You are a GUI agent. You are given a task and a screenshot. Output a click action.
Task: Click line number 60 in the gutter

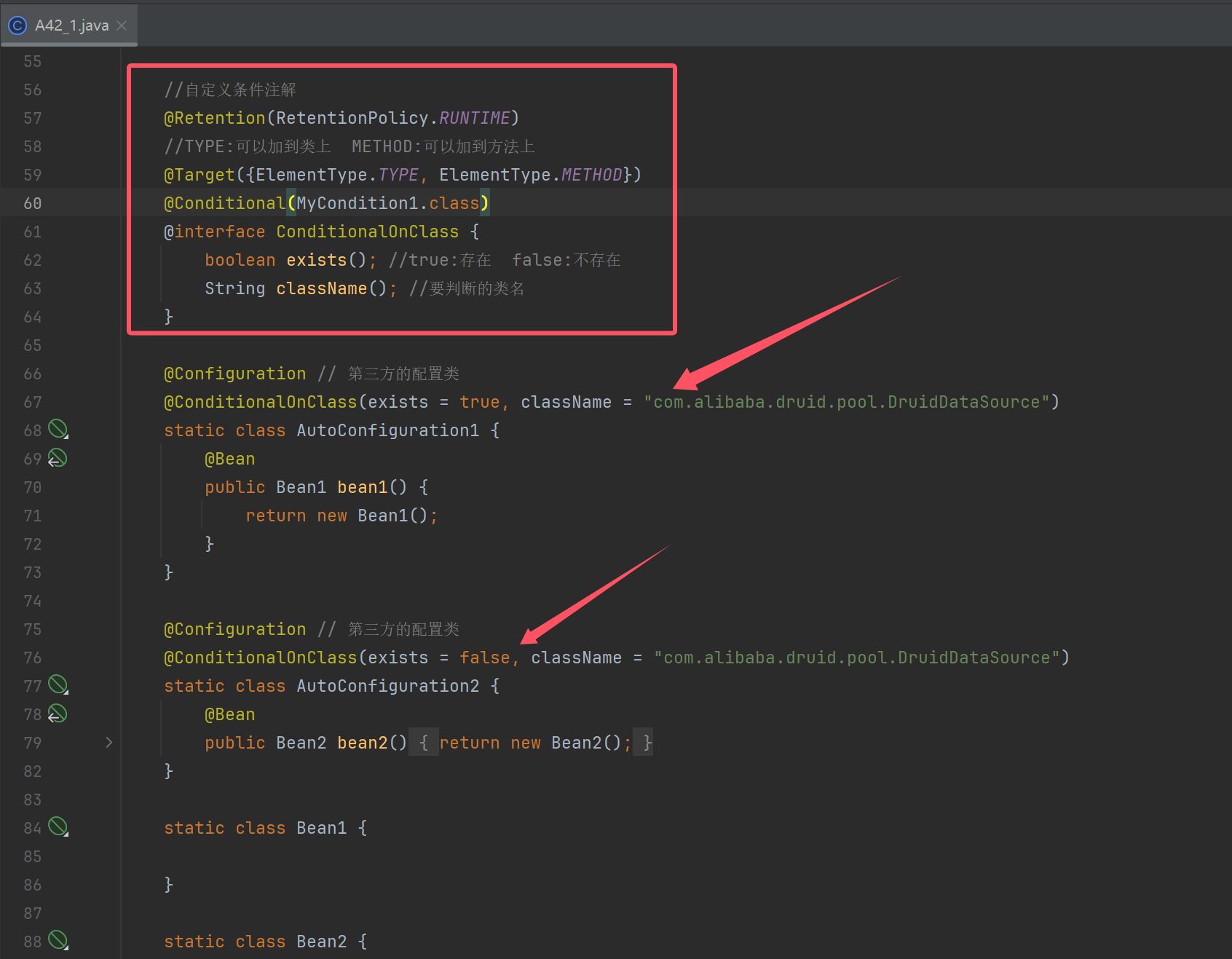[32, 203]
